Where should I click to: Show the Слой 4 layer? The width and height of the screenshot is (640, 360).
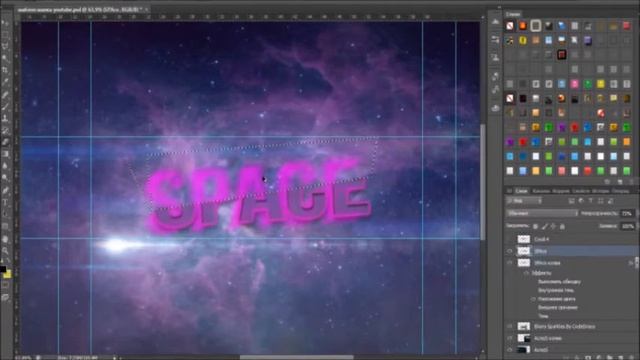[x=509, y=239]
